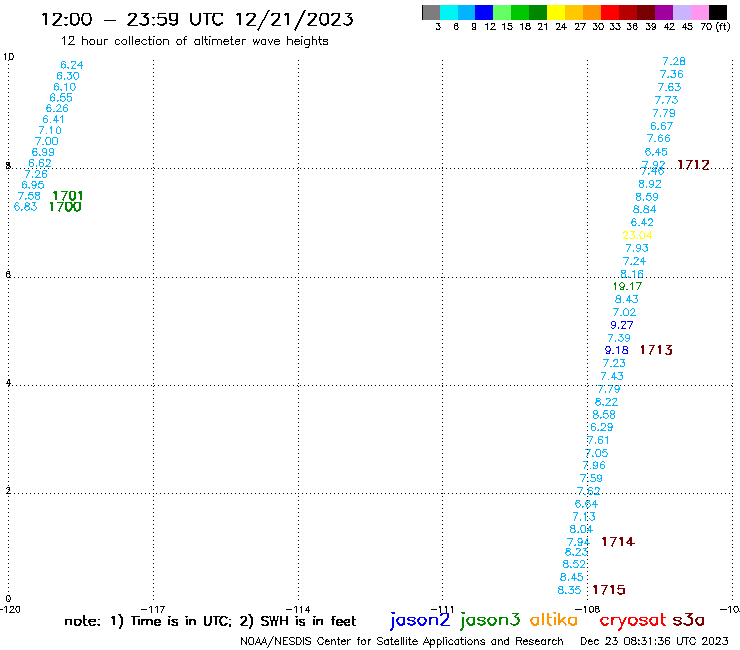Click the 1715 time label
Screen dimensions: 740x650
coord(609,590)
